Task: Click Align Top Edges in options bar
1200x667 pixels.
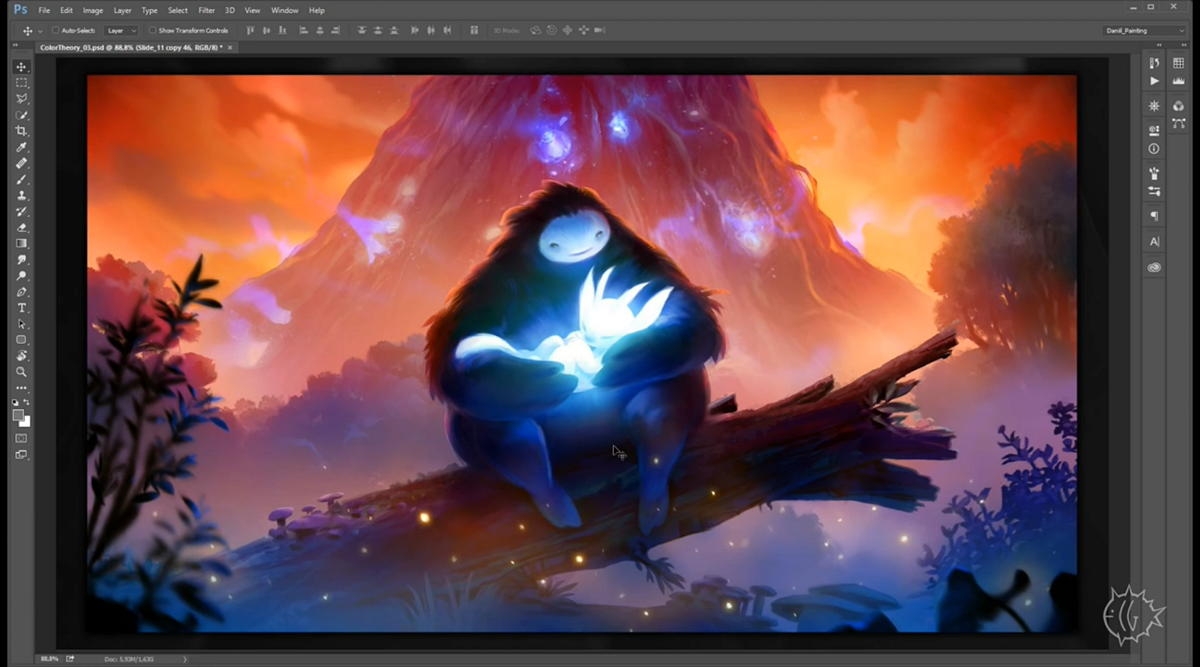Action: point(250,31)
